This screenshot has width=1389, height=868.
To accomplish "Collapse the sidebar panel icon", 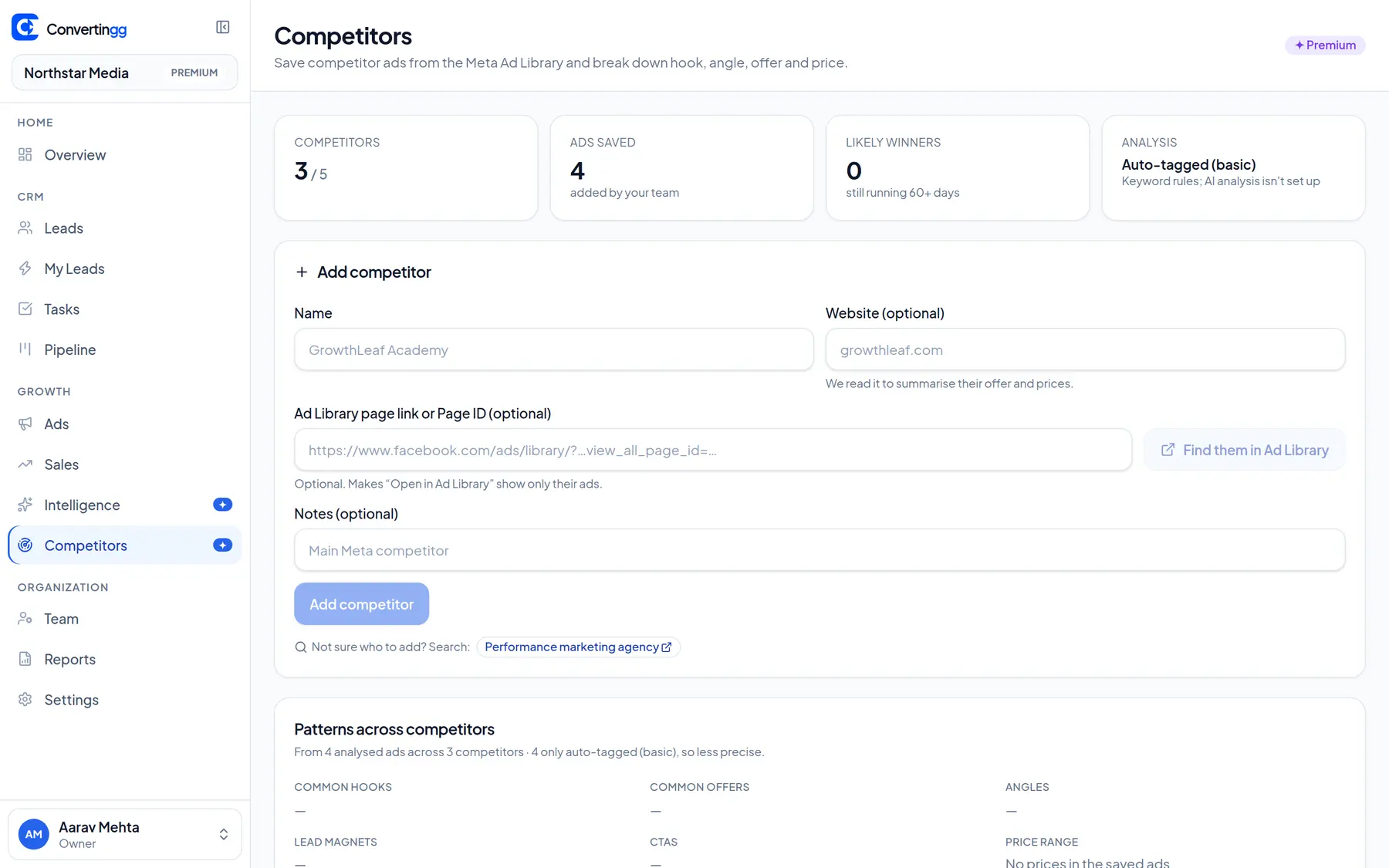I will point(222,27).
